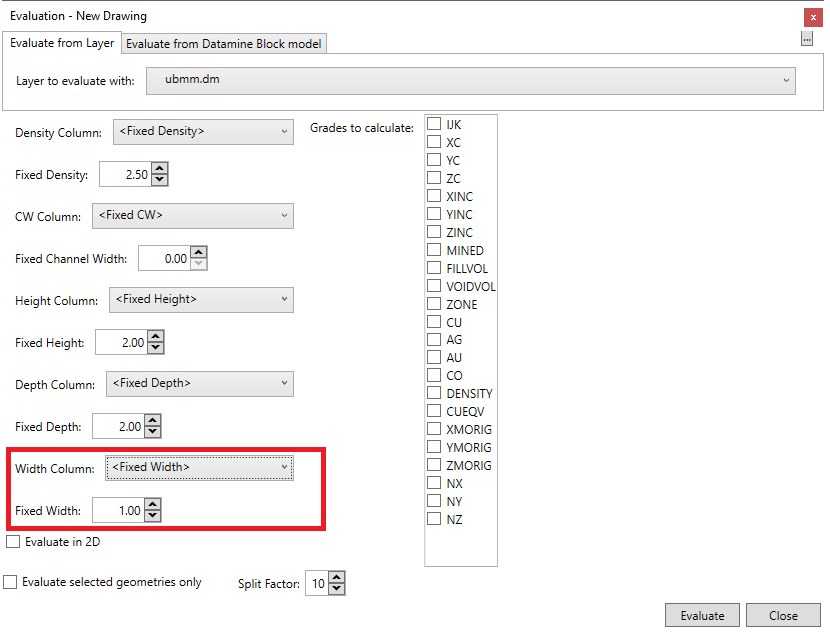
Task: Switch to Evaluate from Datamine Block model tab
Action: [x=225, y=44]
